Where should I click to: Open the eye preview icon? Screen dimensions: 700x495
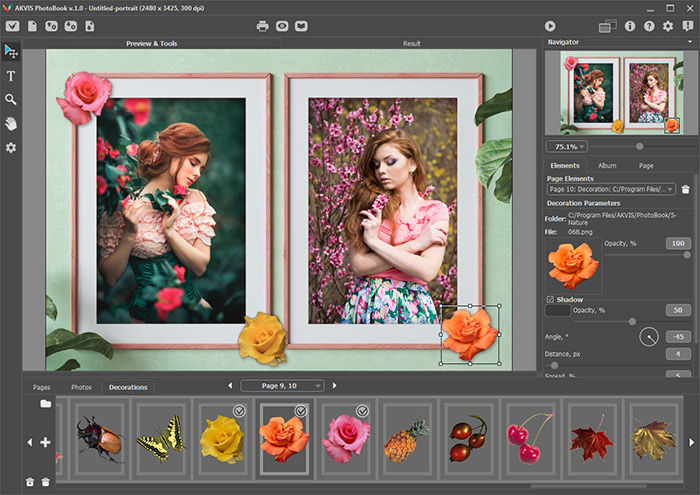click(x=282, y=26)
